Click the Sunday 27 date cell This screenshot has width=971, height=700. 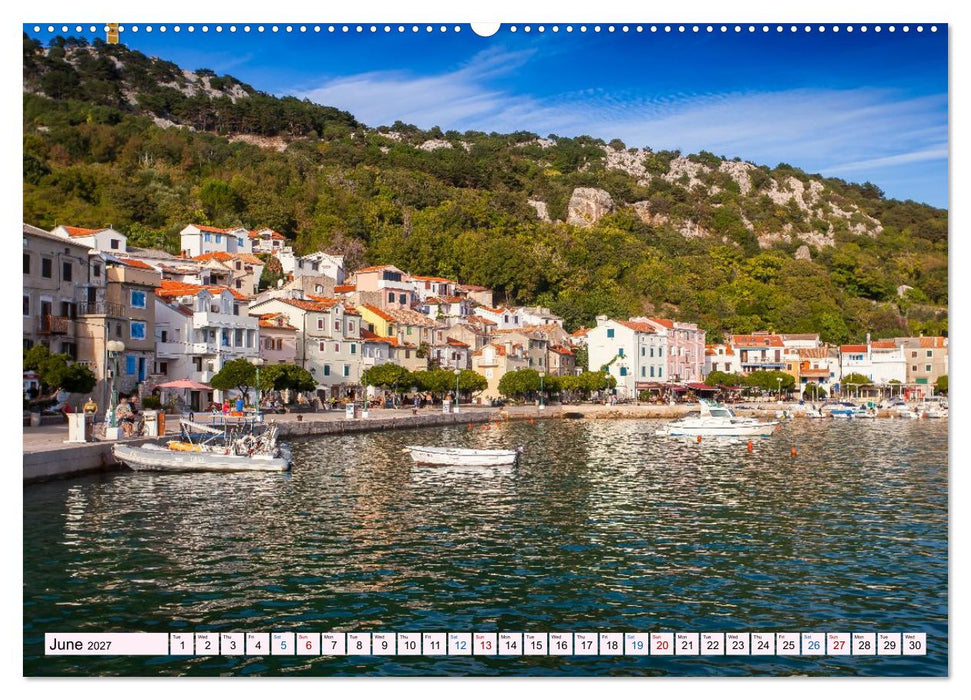(839, 644)
